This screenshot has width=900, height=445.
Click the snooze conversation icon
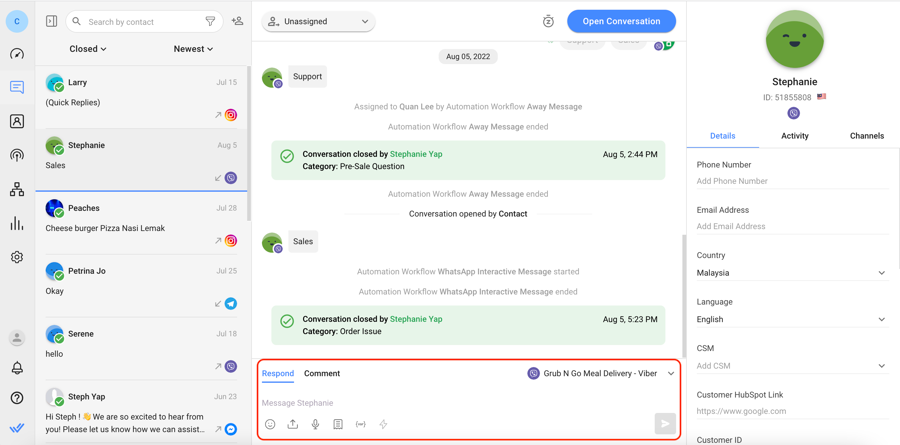point(548,21)
